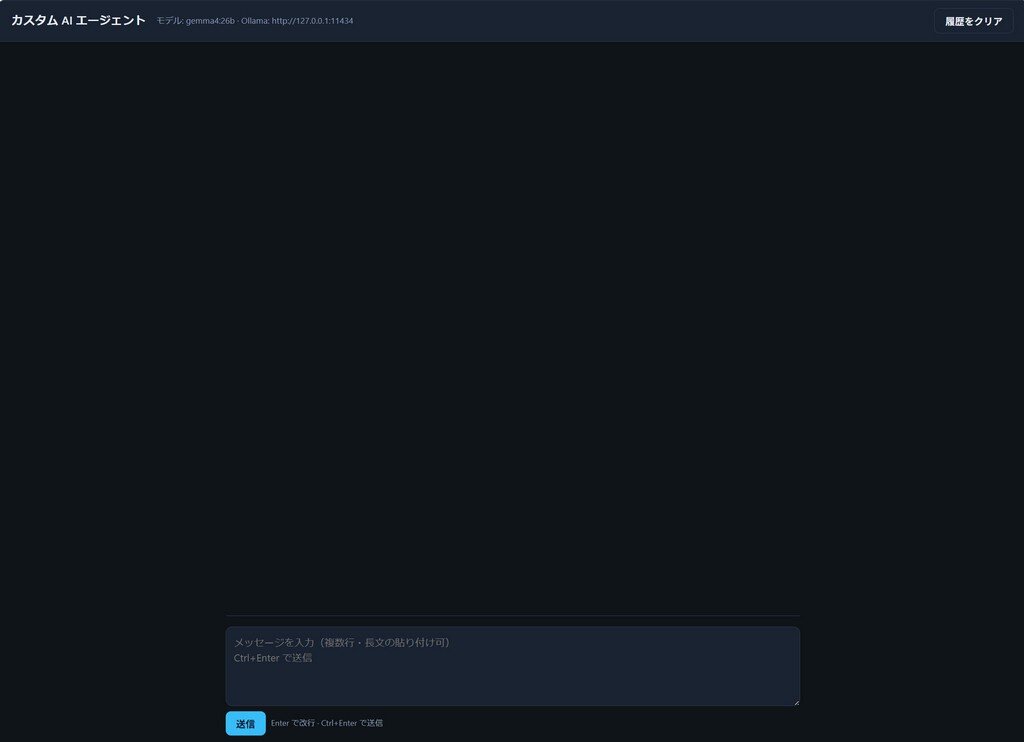Click the word Ollama in header

[255, 21]
